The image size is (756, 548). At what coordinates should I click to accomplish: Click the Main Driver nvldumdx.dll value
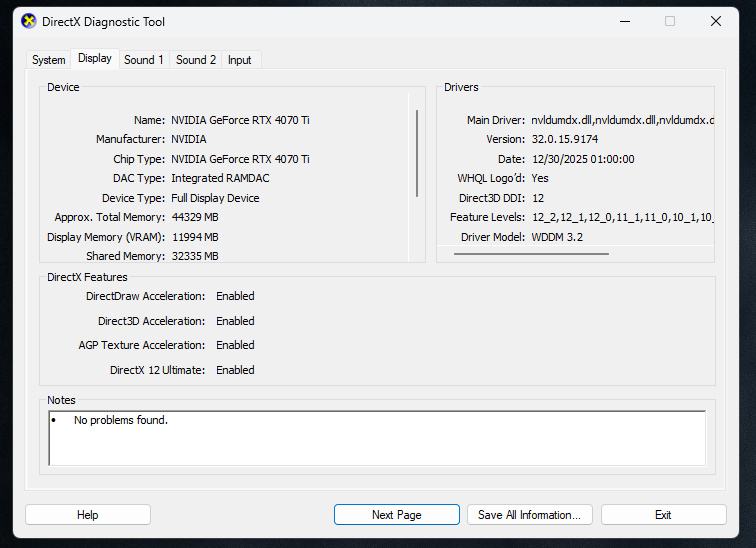622,120
